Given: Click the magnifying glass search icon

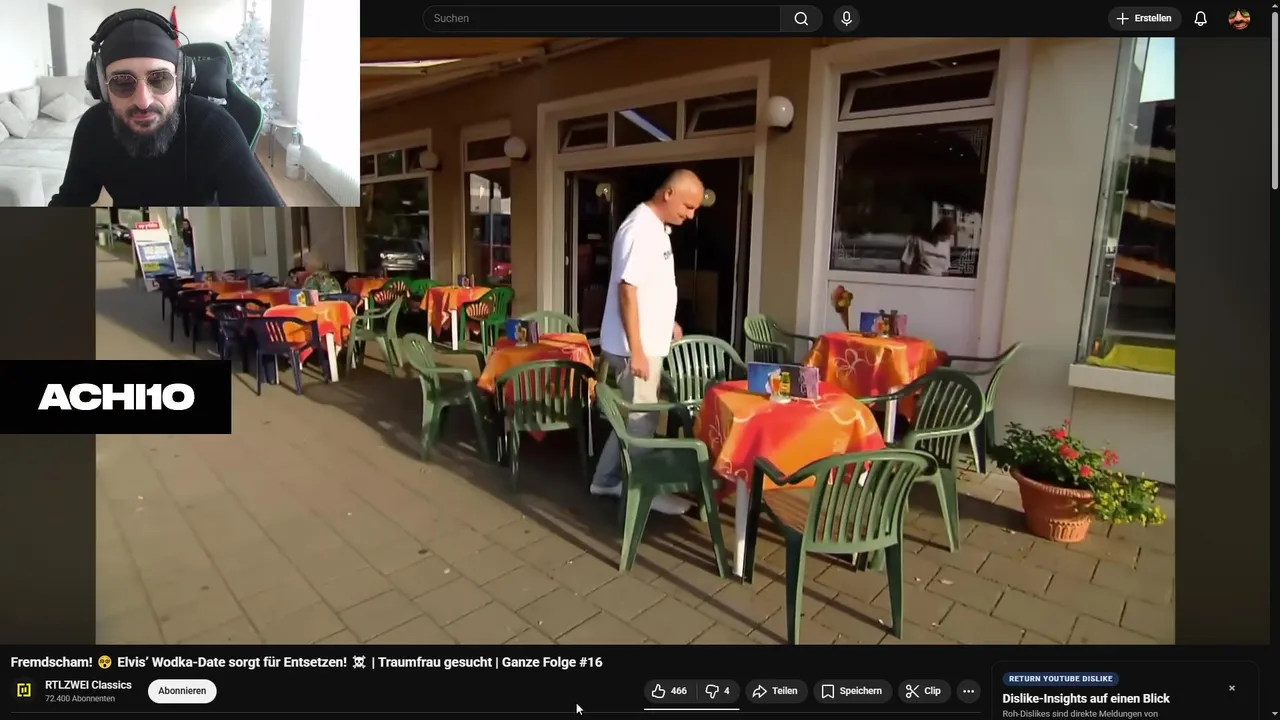Looking at the screenshot, I should point(801,18).
